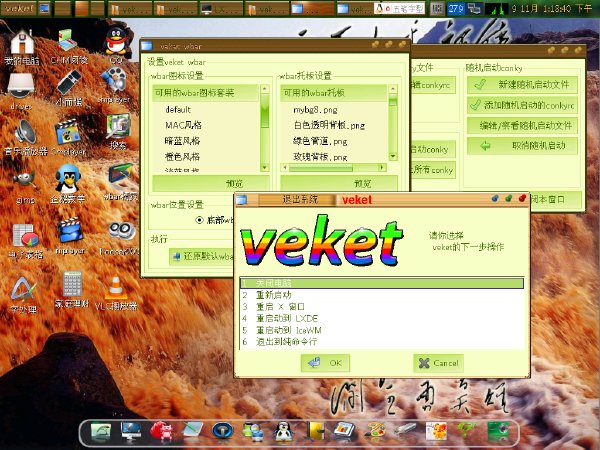Open the veket start menu on the top panel

(19, 8)
